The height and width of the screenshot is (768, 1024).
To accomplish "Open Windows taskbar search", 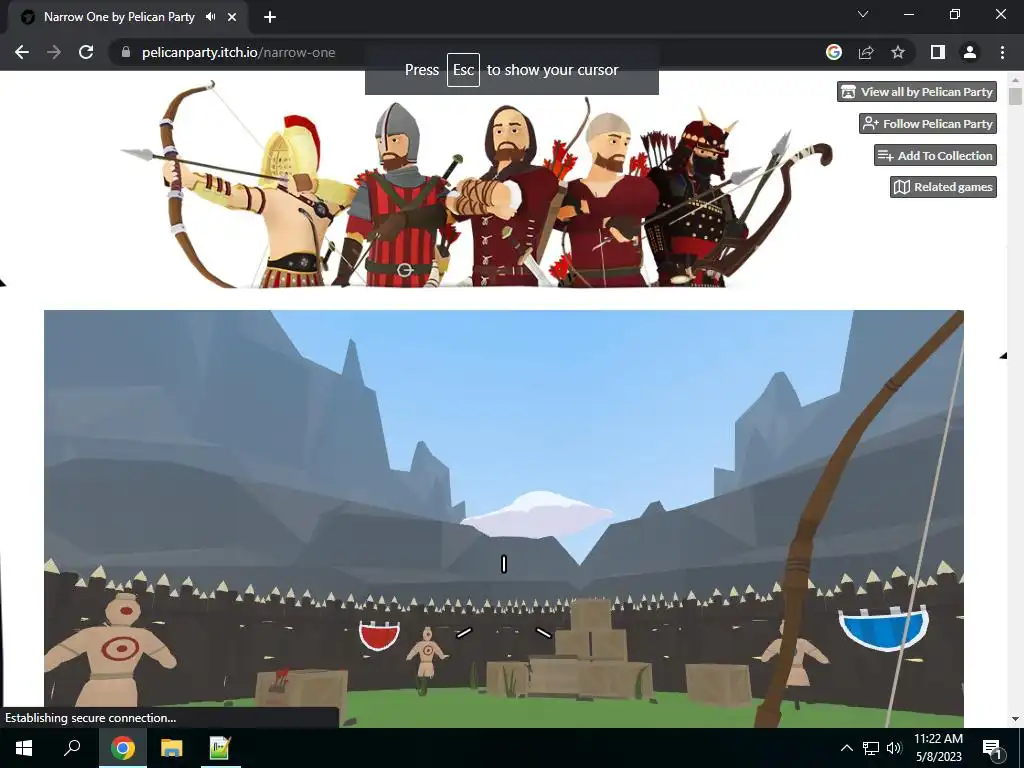I will 72,748.
